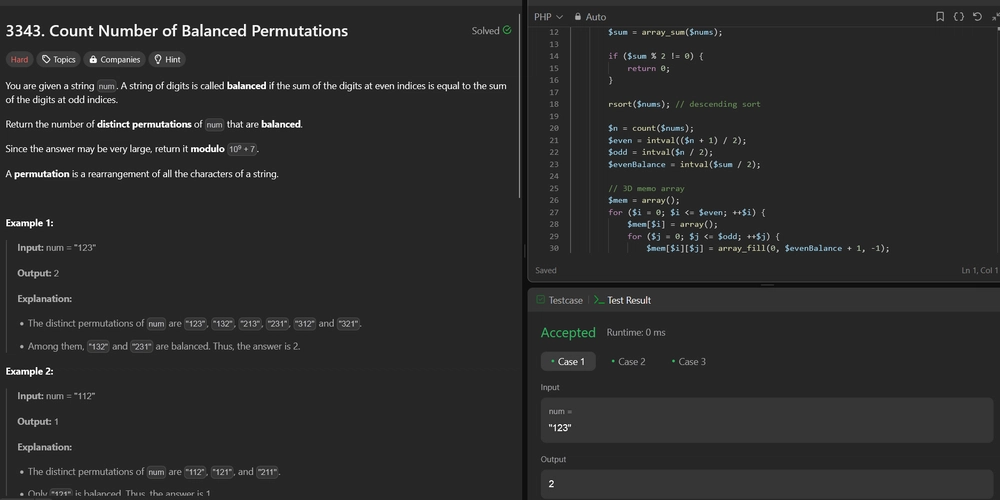Image resolution: width=1000 pixels, height=500 pixels.
Task: Click the tag icon in Topics button
Action: 46,59
